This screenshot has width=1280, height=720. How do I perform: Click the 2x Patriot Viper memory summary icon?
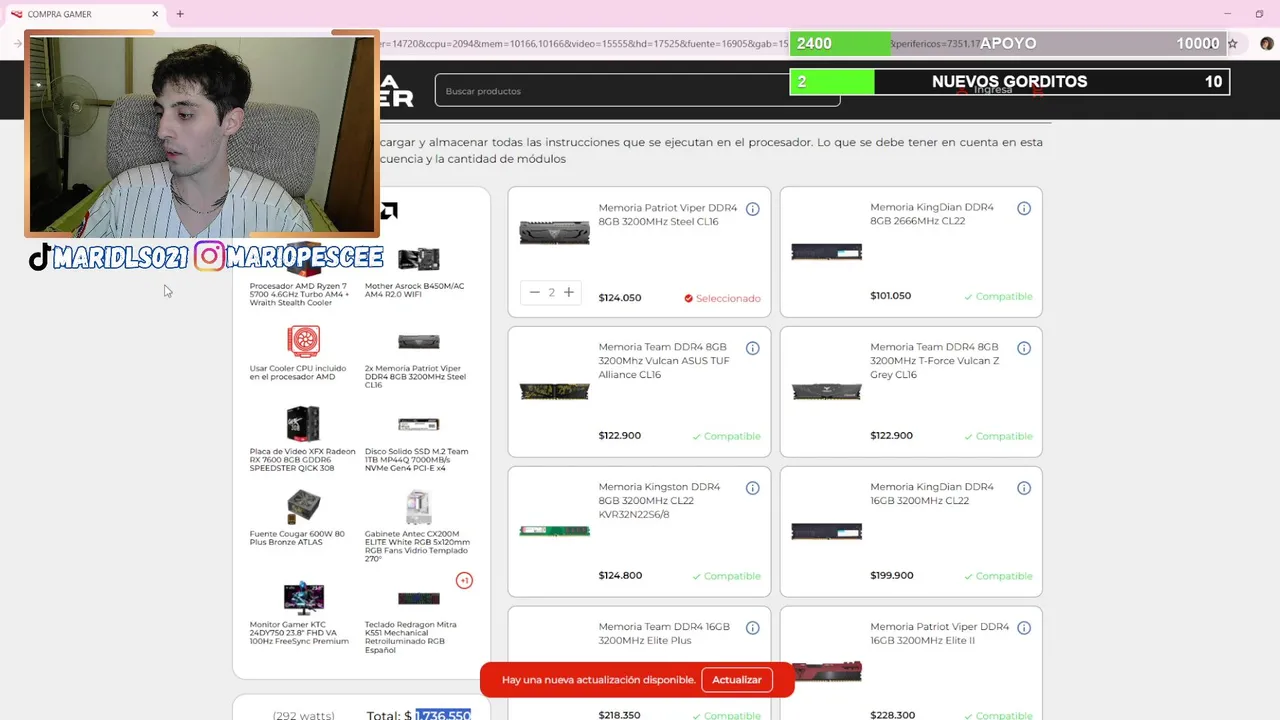pyautogui.click(x=418, y=342)
